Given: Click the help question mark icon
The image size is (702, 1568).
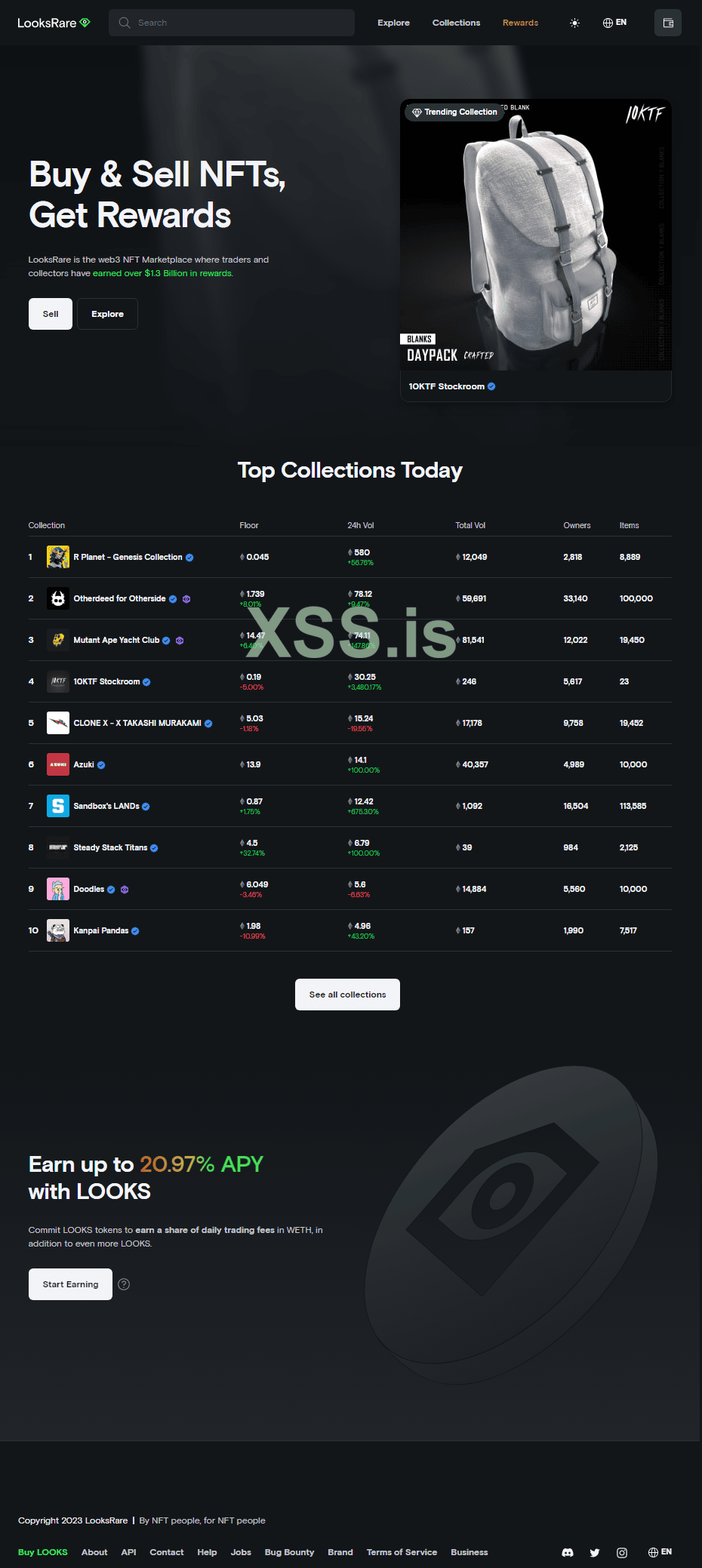Looking at the screenshot, I should coord(125,1284).
